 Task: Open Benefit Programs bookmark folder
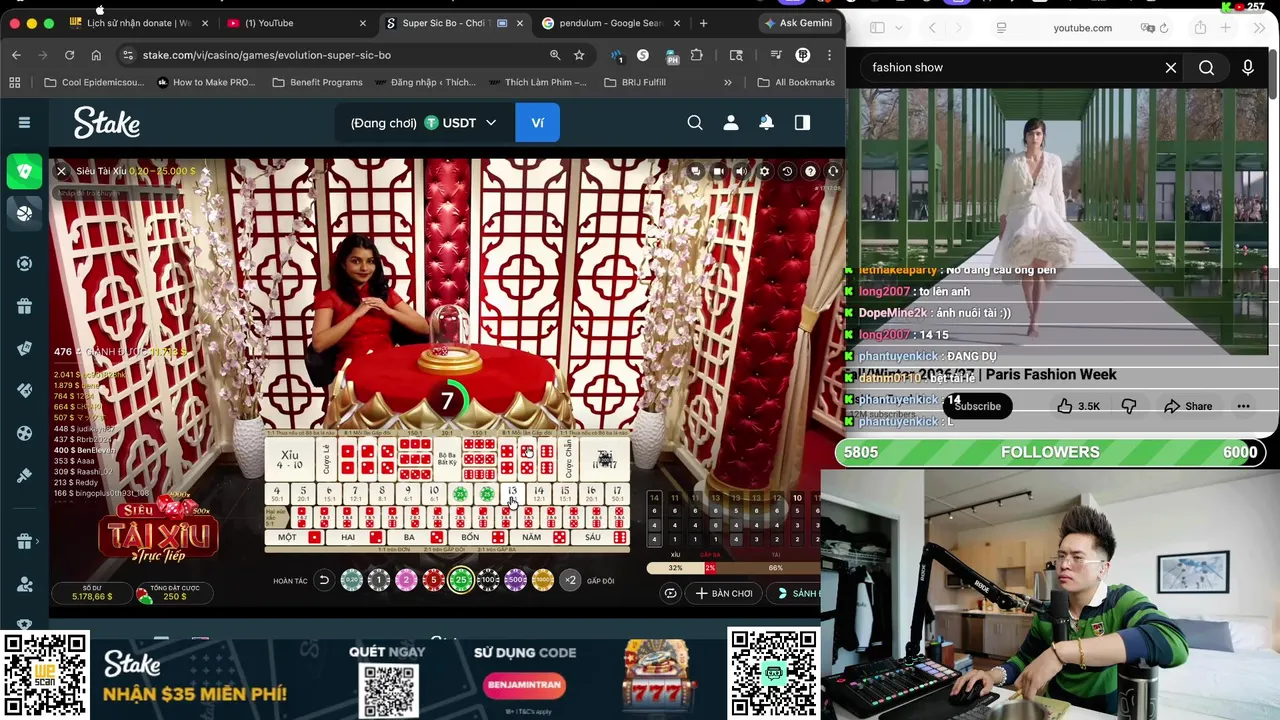pyautogui.click(x=317, y=82)
